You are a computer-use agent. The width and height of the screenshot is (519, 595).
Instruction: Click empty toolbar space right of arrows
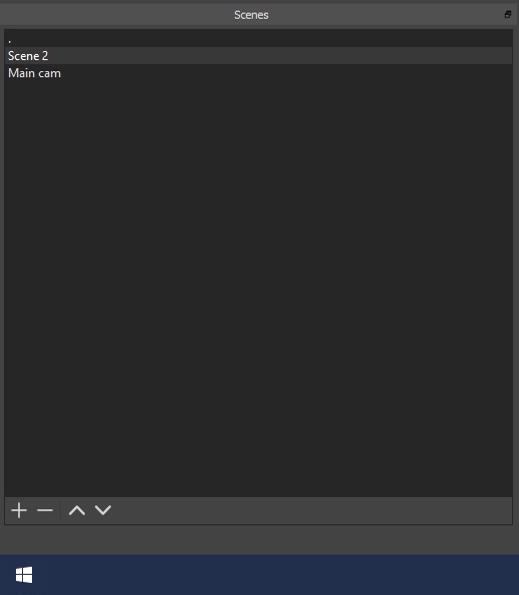pyautogui.click(x=313, y=510)
